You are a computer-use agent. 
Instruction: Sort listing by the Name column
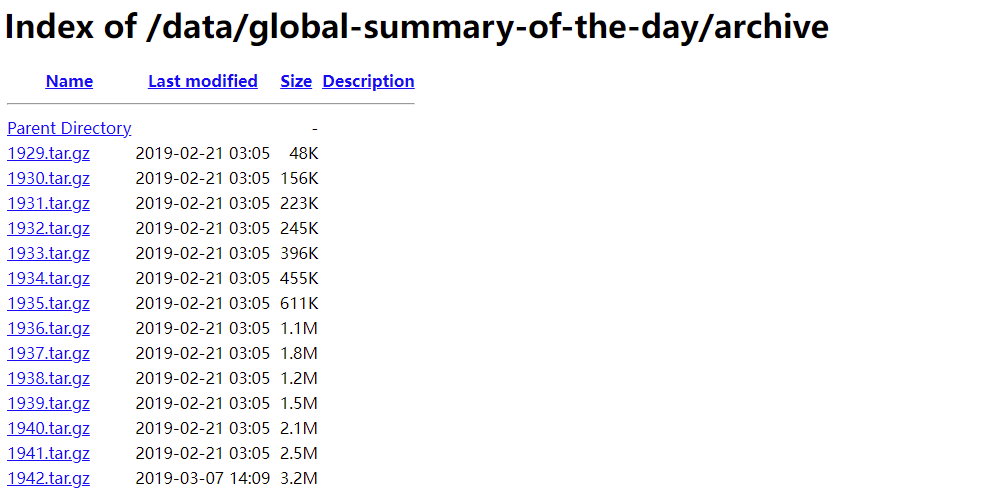[69, 81]
